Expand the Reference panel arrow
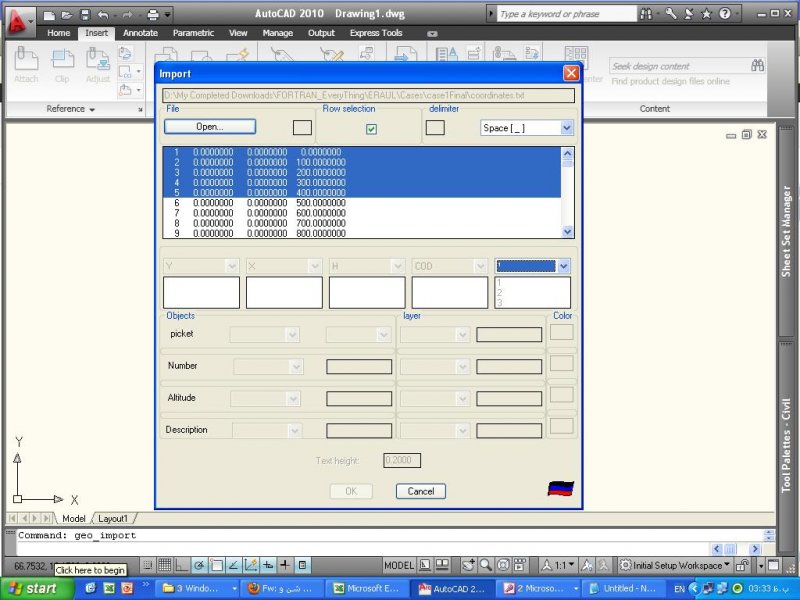The width and height of the screenshot is (800, 600). (x=92, y=109)
